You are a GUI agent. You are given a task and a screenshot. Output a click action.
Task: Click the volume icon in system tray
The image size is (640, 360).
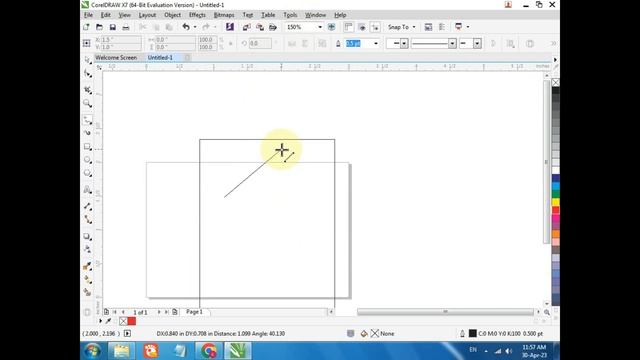pyautogui.click(x=509, y=351)
